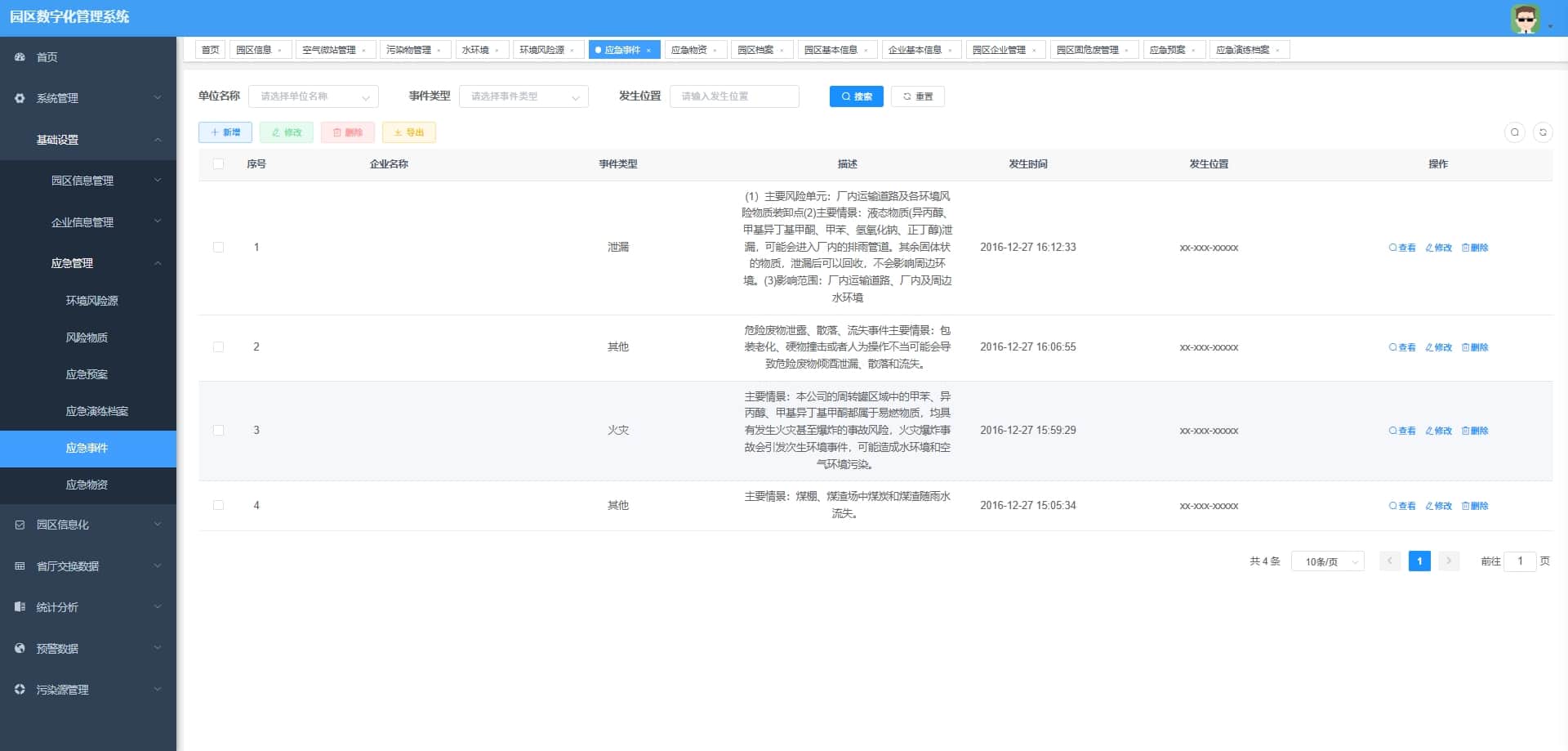
Task: Edit row 2 event with 修改
Action: point(1439,347)
